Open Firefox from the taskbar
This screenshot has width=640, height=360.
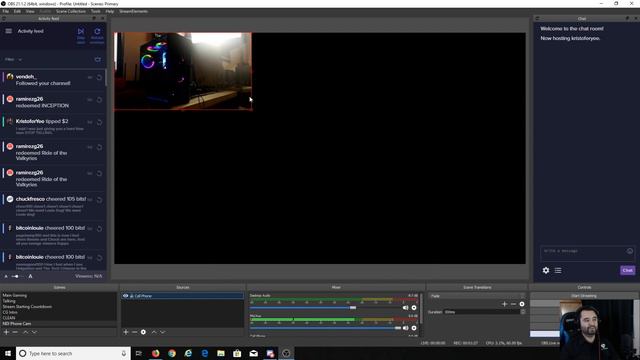156,353
